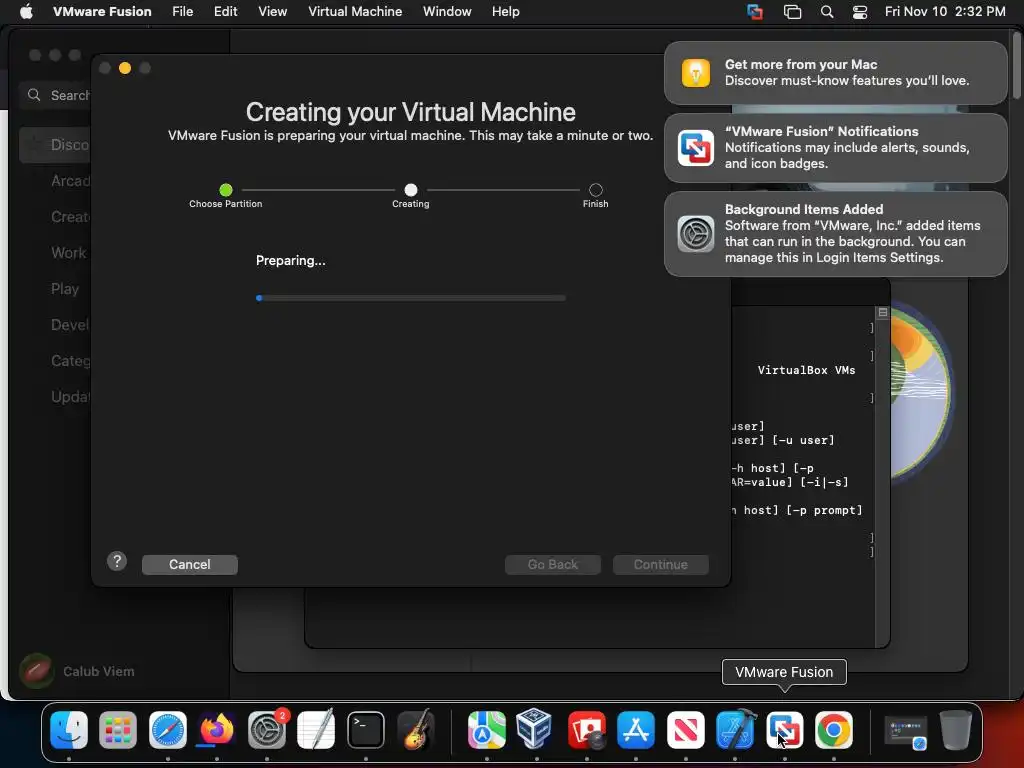This screenshot has height=768, width=1024.
Task: Select Play in App Store sidebar
Action: pos(65,289)
